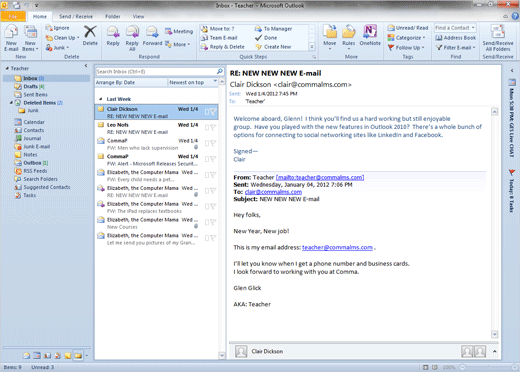This screenshot has height=372, width=520.
Task: Toggle category box on Leo Nofs message
Action: [x=207, y=127]
